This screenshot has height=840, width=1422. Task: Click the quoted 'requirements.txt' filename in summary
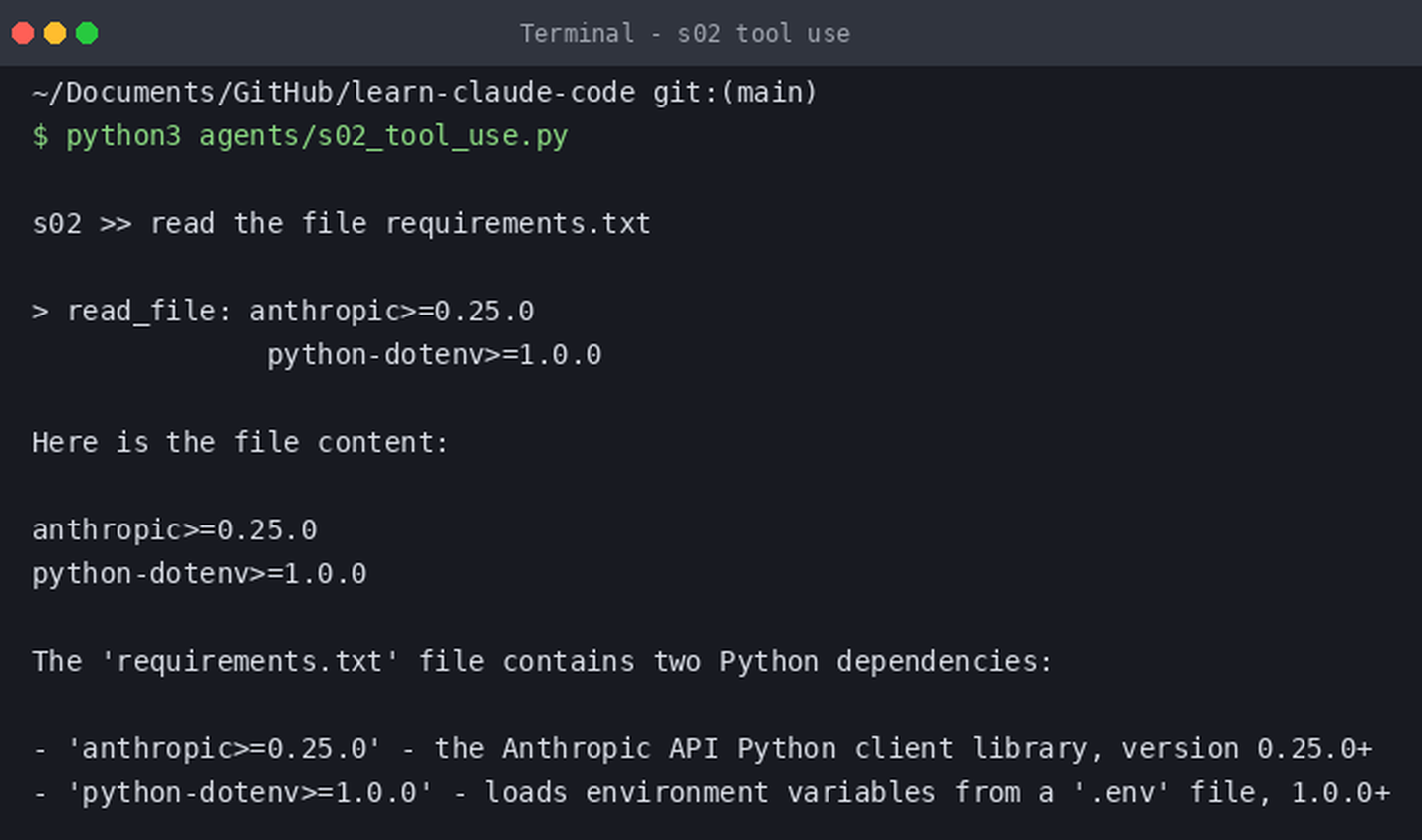249,661
